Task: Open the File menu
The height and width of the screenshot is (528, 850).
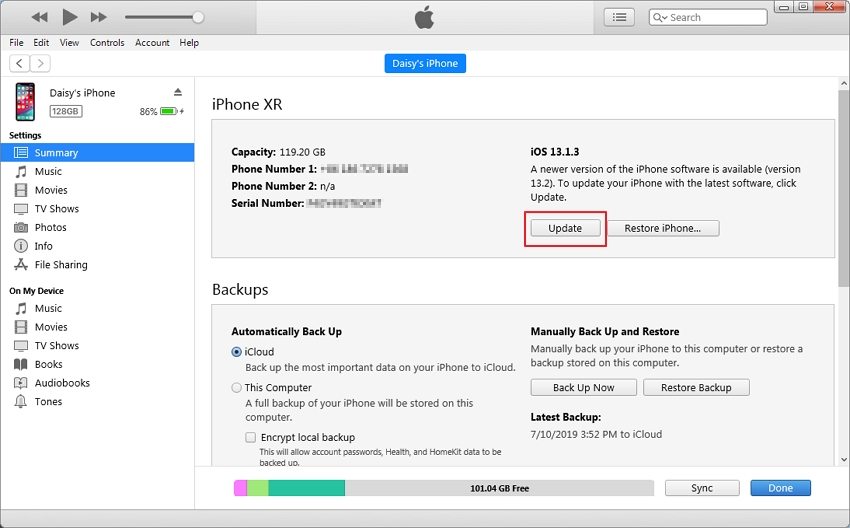Action: tap(16, 42)
